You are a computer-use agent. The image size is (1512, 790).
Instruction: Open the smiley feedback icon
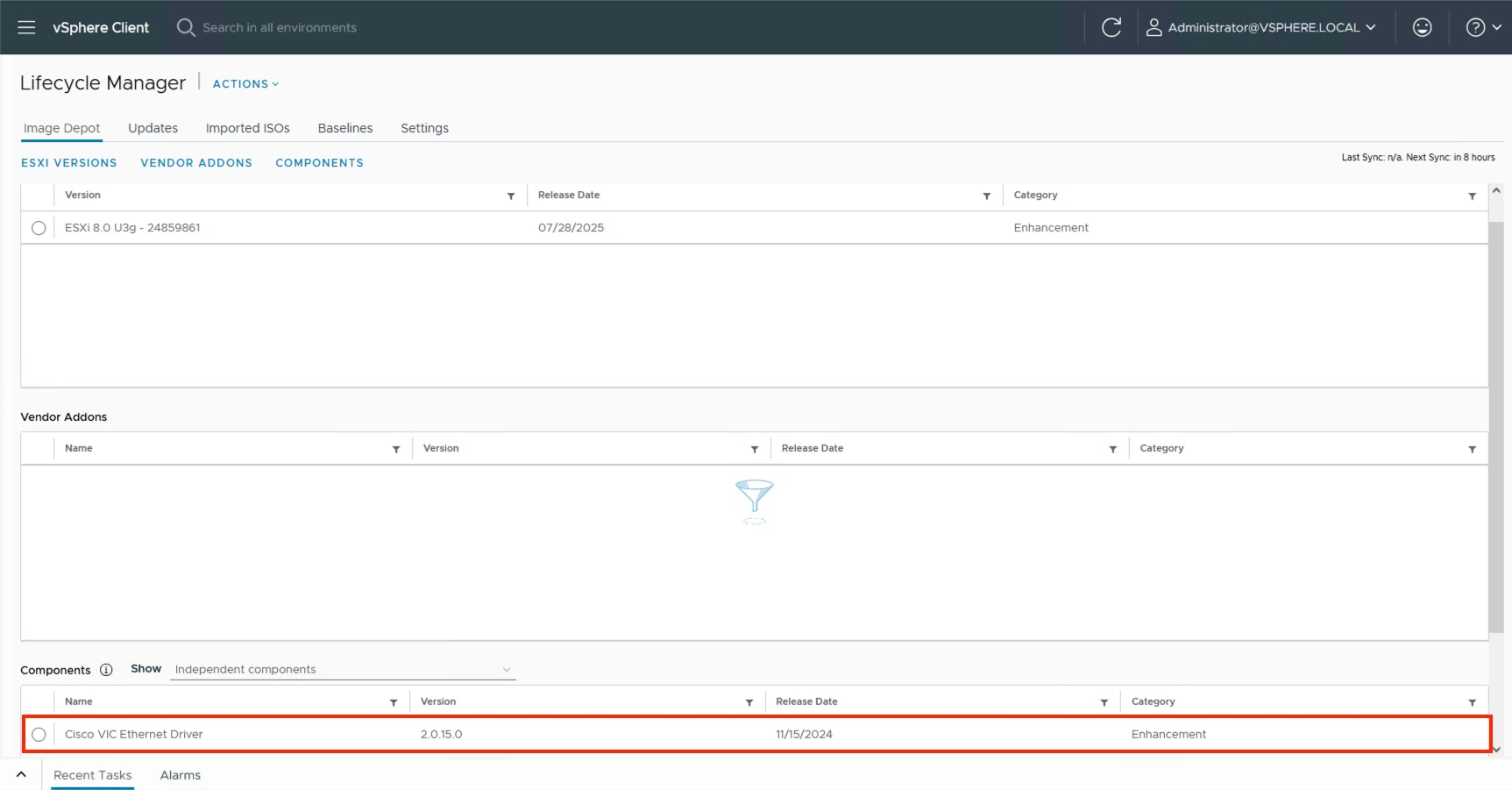pyautogui.click(x=1422, y=27)
